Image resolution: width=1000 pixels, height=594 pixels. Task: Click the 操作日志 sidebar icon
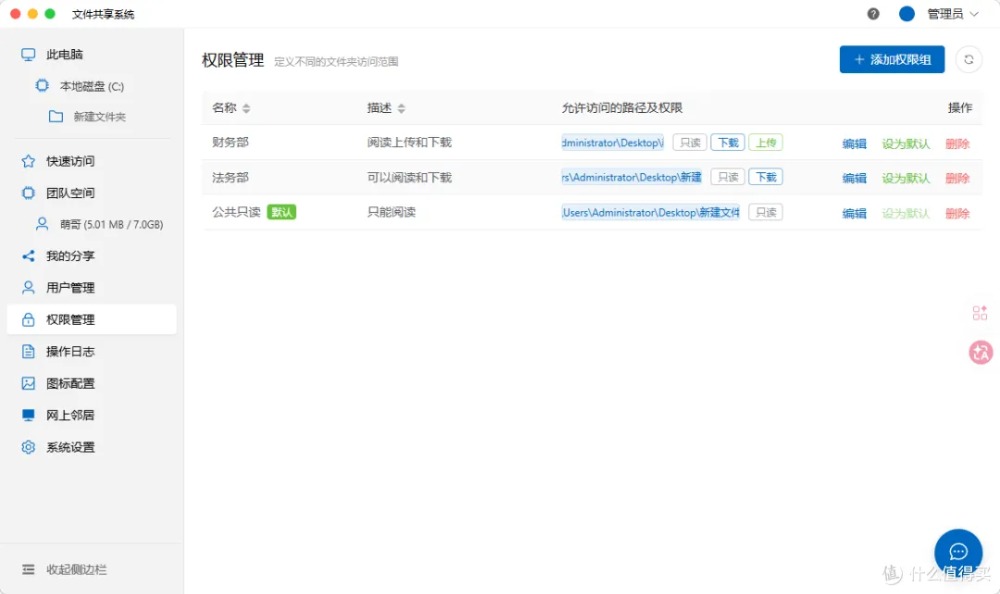click(x=29, y=352)
